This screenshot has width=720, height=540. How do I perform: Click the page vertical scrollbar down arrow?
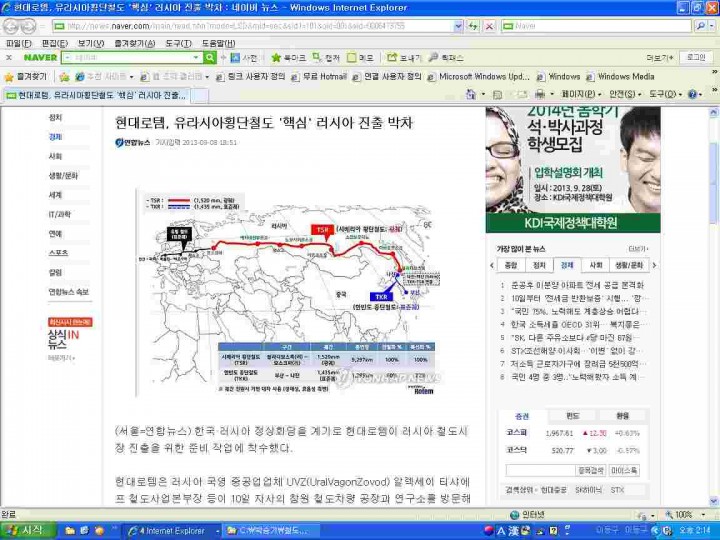pyautogui.click(x=714, y=501)
